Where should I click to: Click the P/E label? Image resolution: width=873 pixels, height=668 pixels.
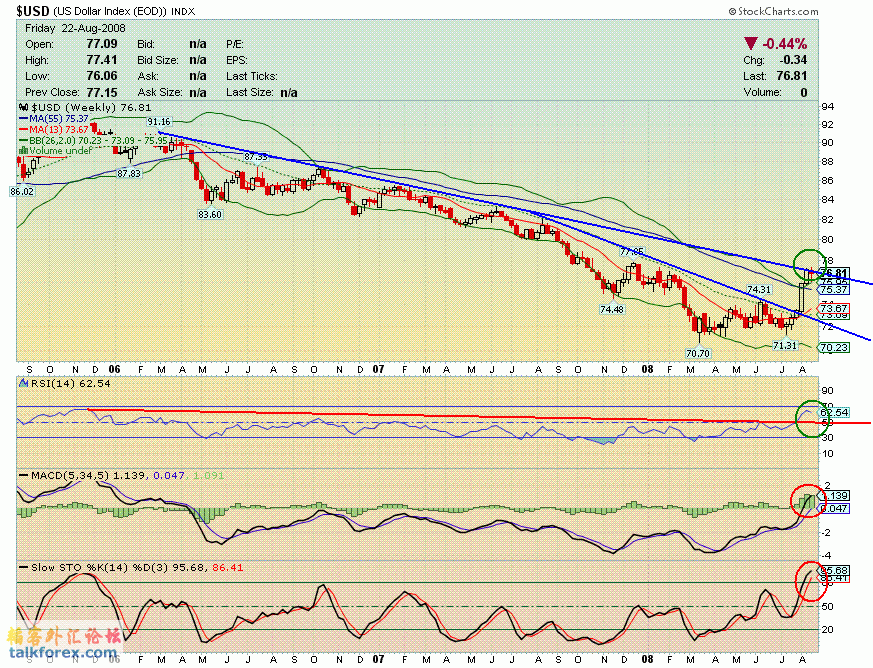pos(235,44)
